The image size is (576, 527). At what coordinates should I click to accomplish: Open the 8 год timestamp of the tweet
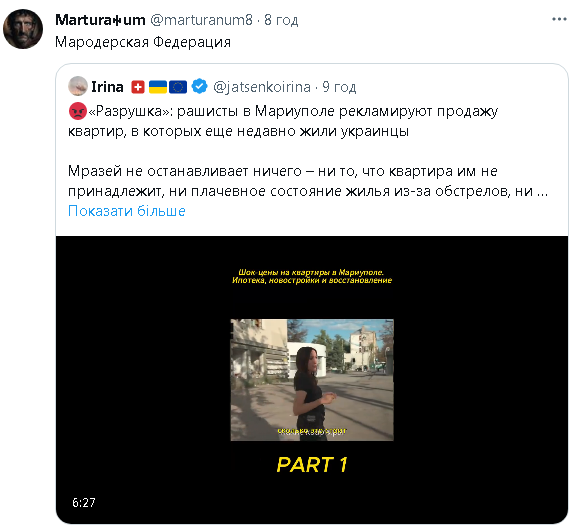coord(281,20)
